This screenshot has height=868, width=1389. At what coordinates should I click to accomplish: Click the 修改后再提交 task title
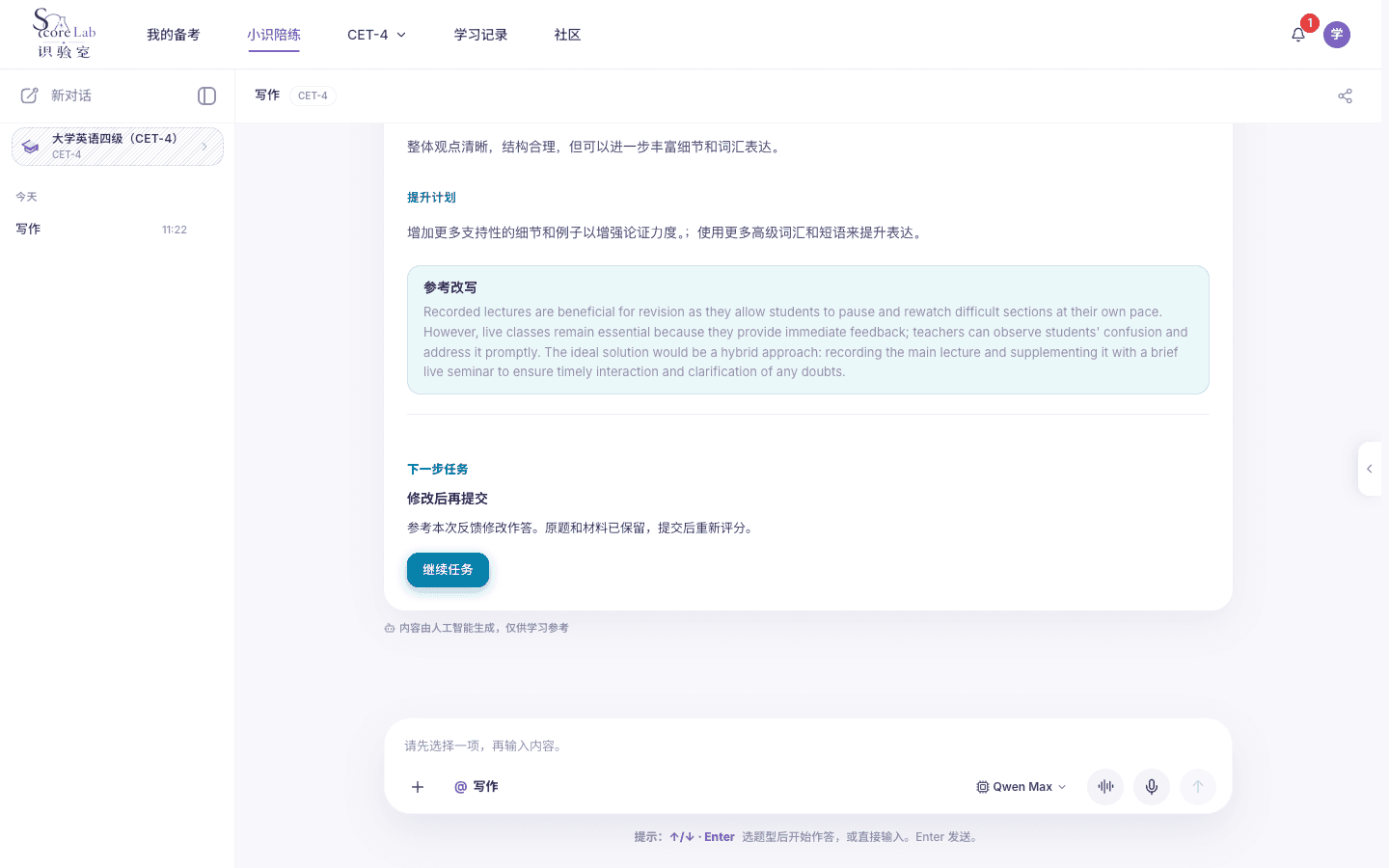click(x=448, y=499)
